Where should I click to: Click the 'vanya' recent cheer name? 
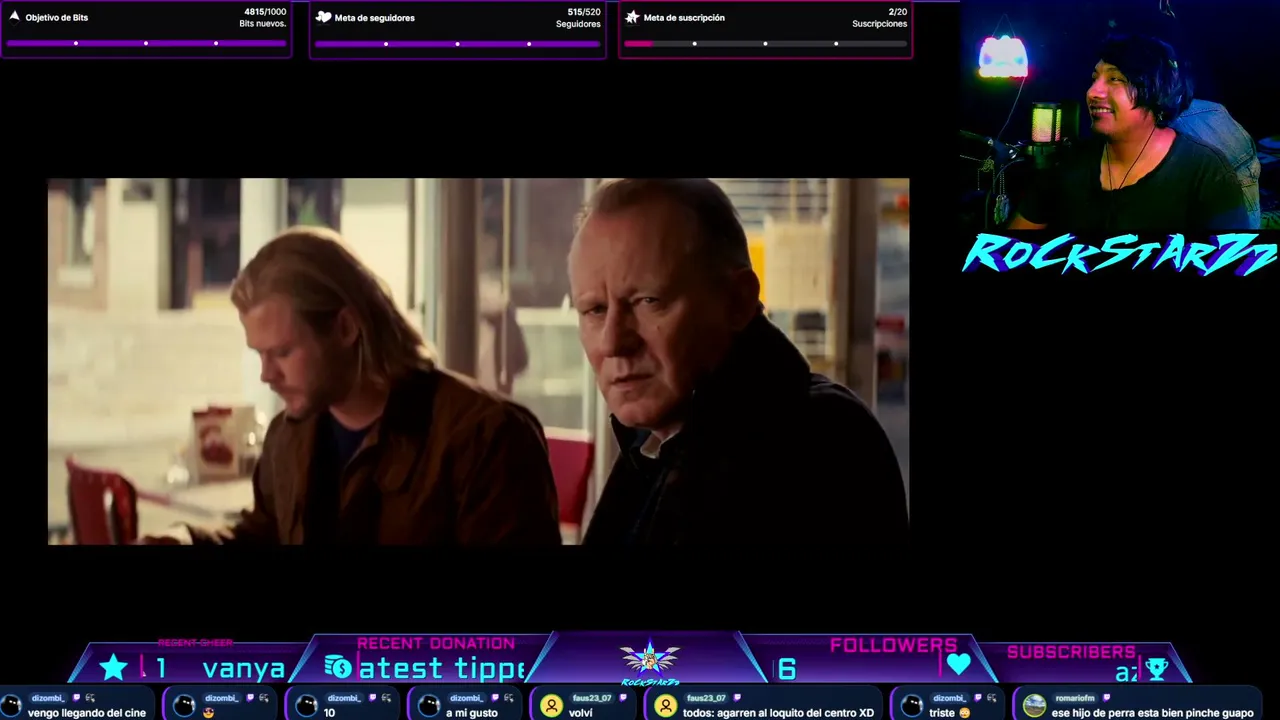pyautogui.click(x=244, y=669)
